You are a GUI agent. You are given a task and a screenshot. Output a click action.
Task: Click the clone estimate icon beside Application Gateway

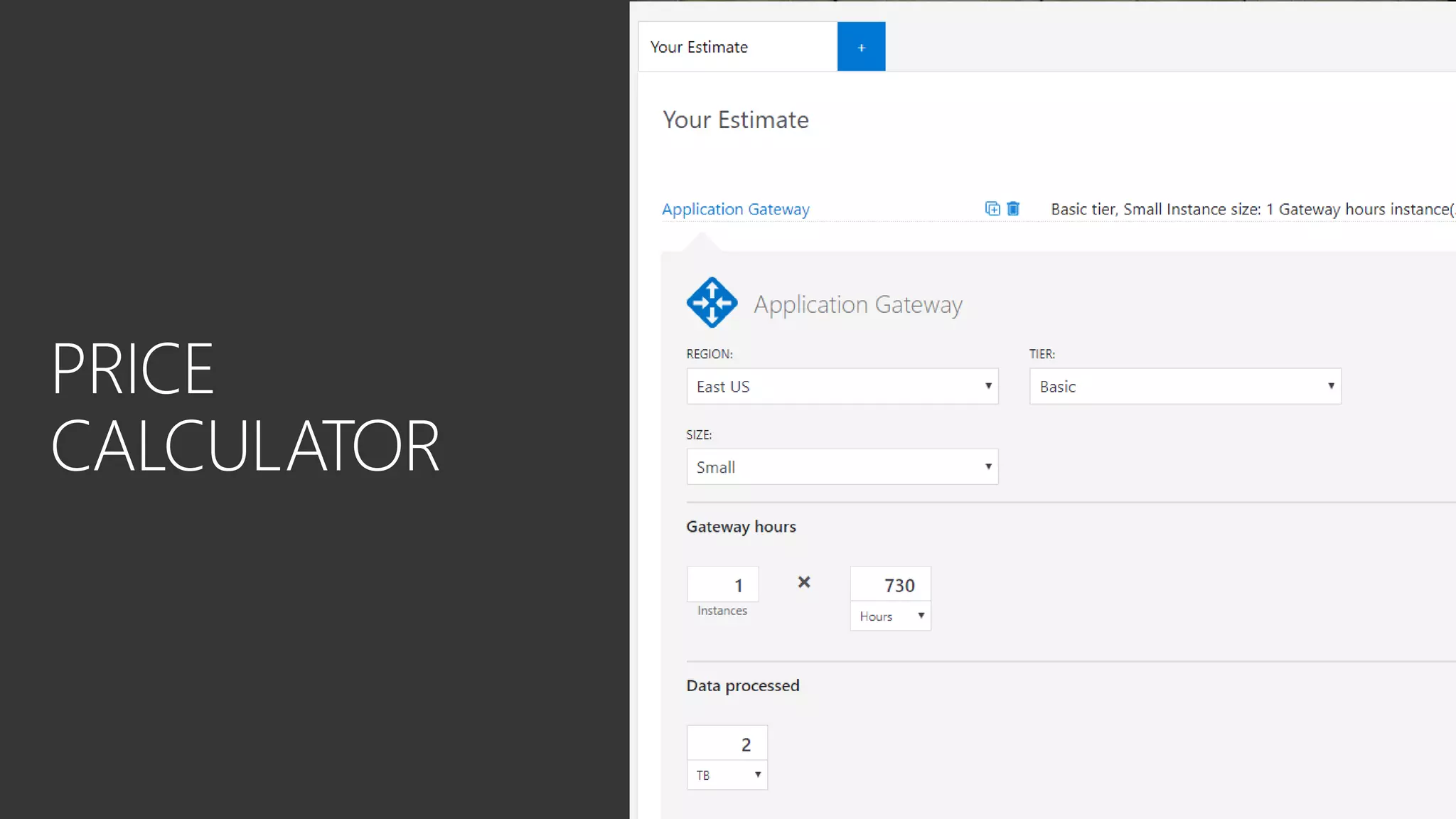pyautogui.click(x=992, y=208)
